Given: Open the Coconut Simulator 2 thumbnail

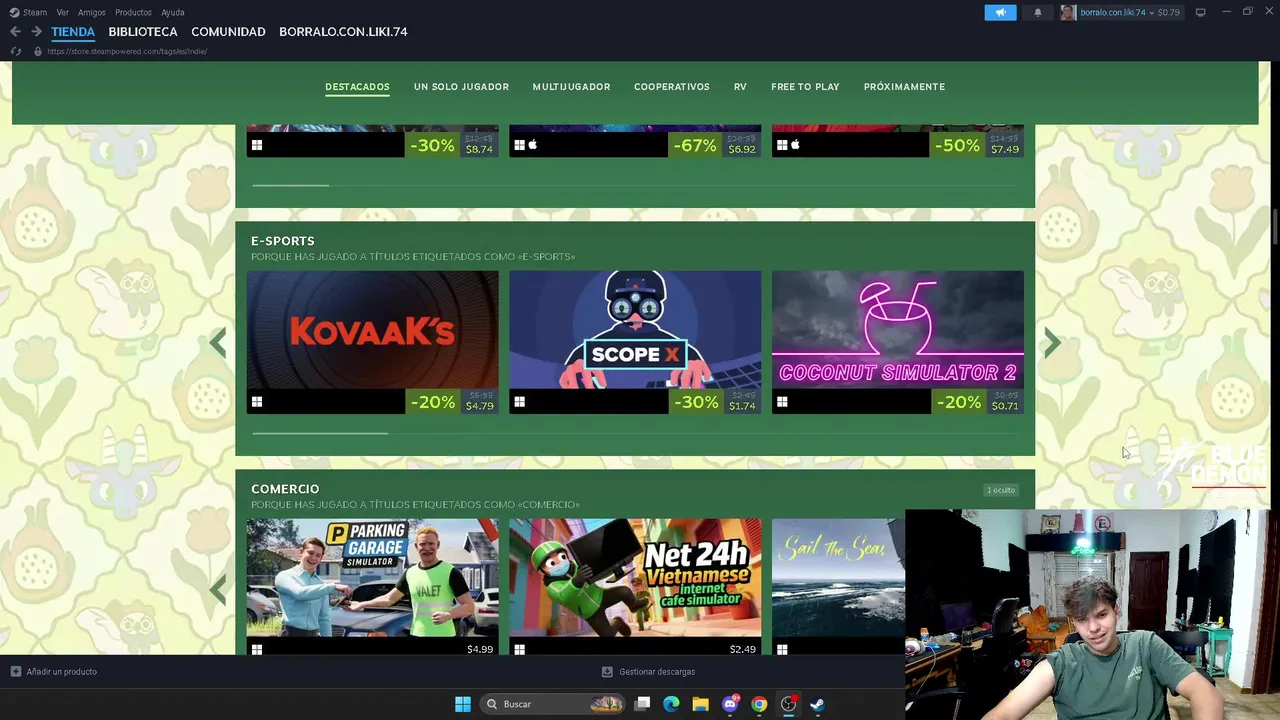Looking at the screenshot, I should tap(897, 330).
